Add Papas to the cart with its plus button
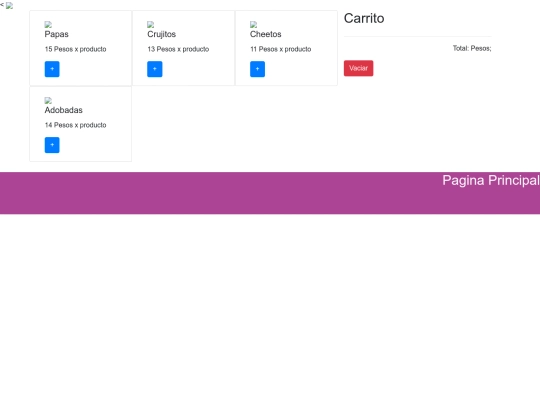 [x=52, y=69]
